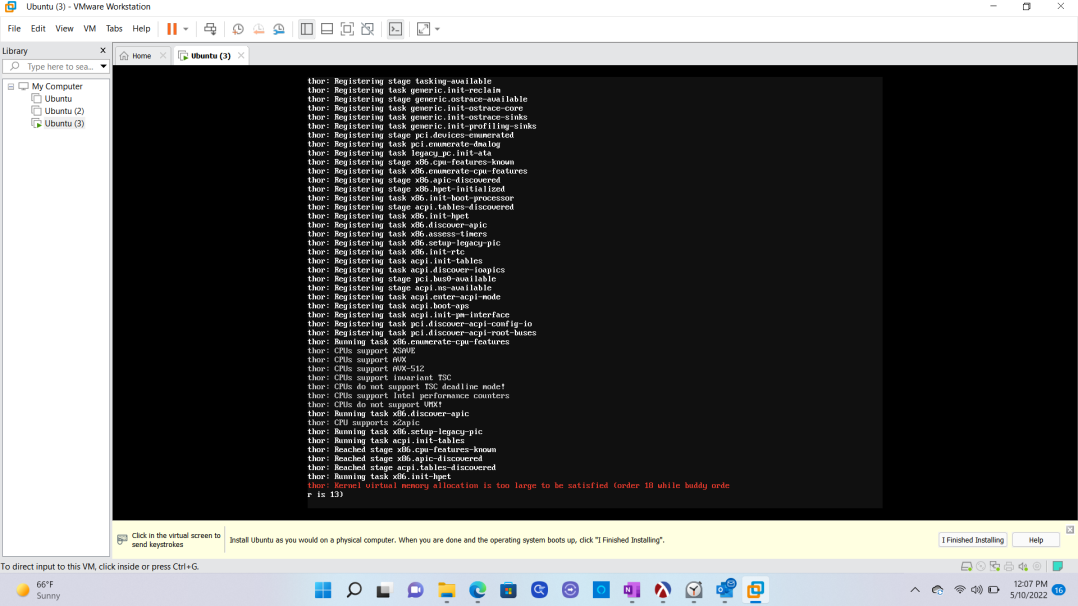Screen dimensions: 1078x606
Task: Select the Ubuntu (2) VM in library
Action: click(x=64, y=111)
